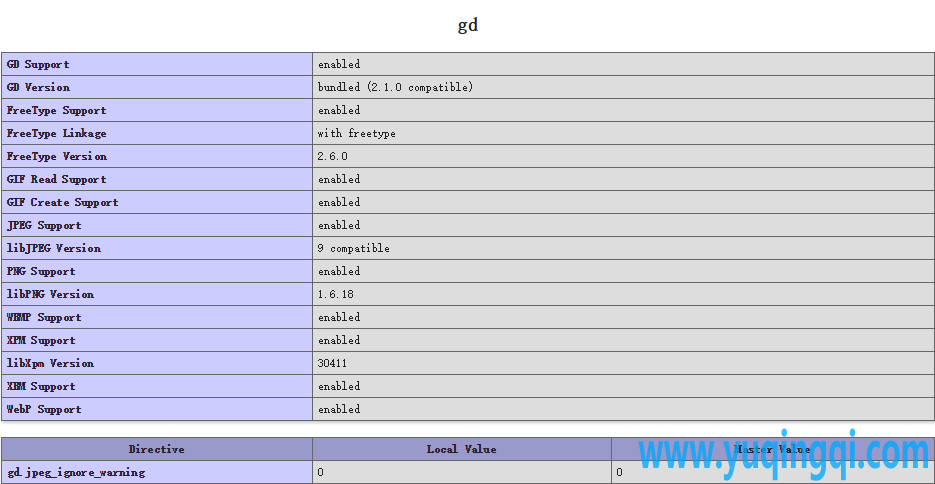Image resolution: width=935 pixels, height=484 pixels.
Task: Select the "XPM Support" label cell
Action: pyautogui.click(x=157, y=340)
